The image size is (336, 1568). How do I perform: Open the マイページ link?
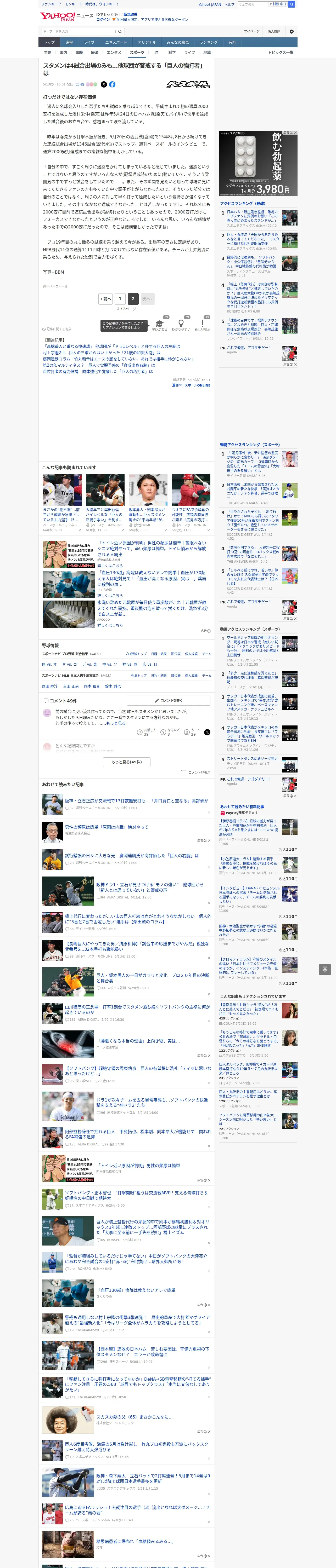click(x=252, y=31)
